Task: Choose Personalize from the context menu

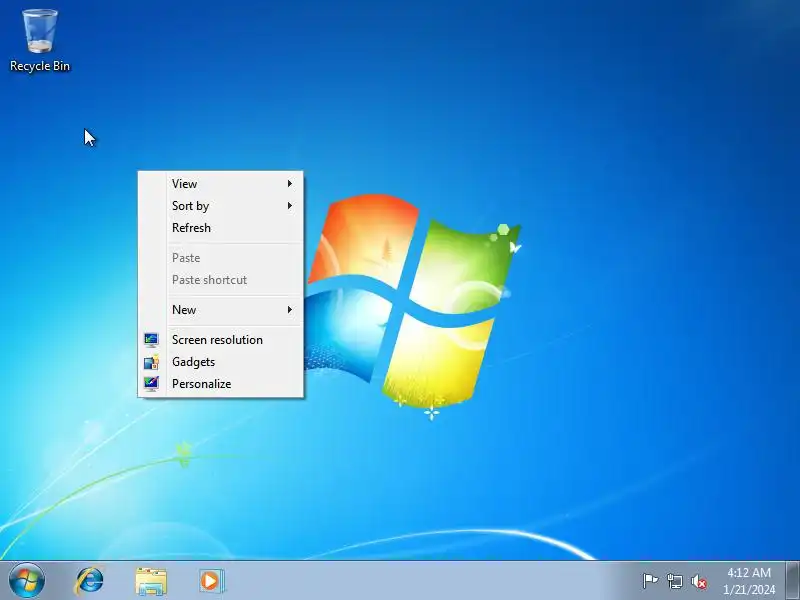Action: (x=220, y=384)
